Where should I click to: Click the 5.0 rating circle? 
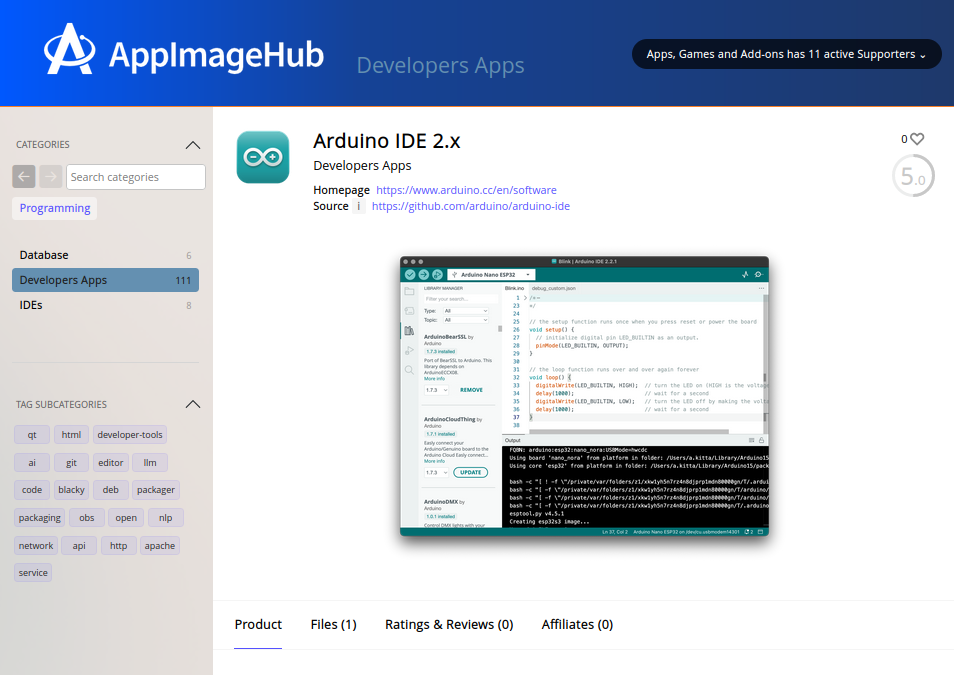pyautogui.click(x=913, y=176)
